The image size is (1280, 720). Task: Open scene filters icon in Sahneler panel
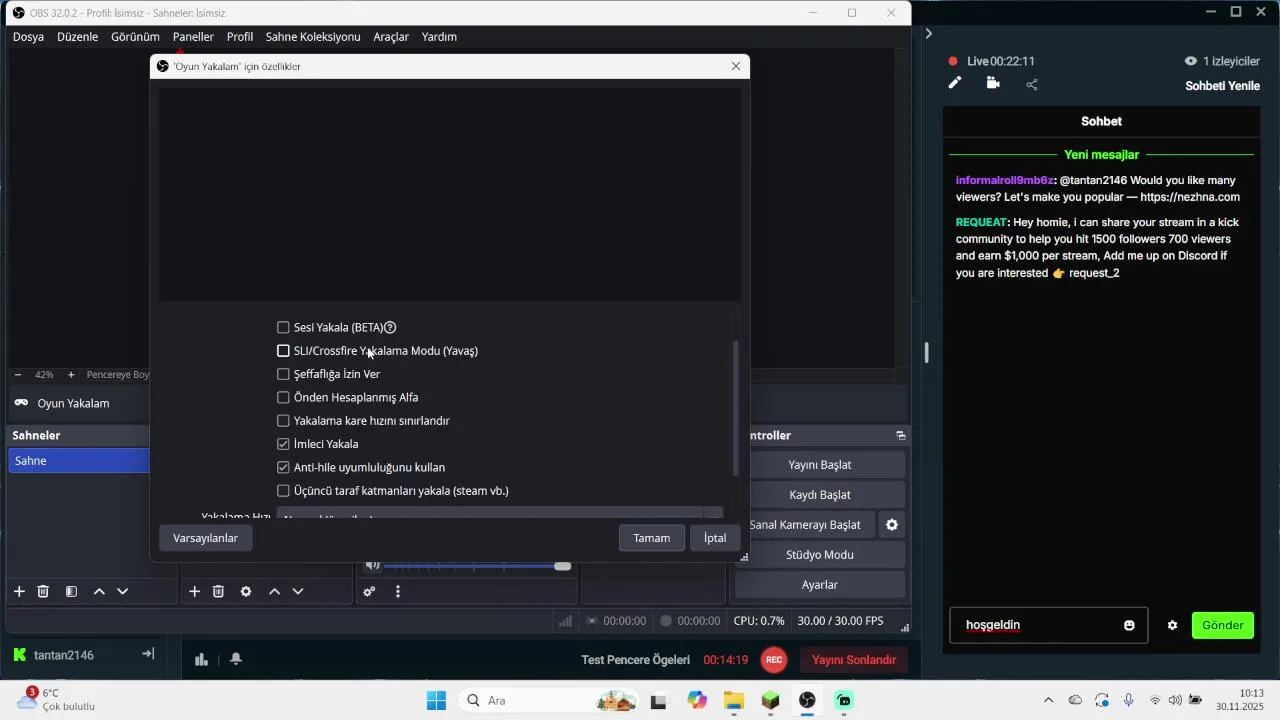[x=71, y=591]
